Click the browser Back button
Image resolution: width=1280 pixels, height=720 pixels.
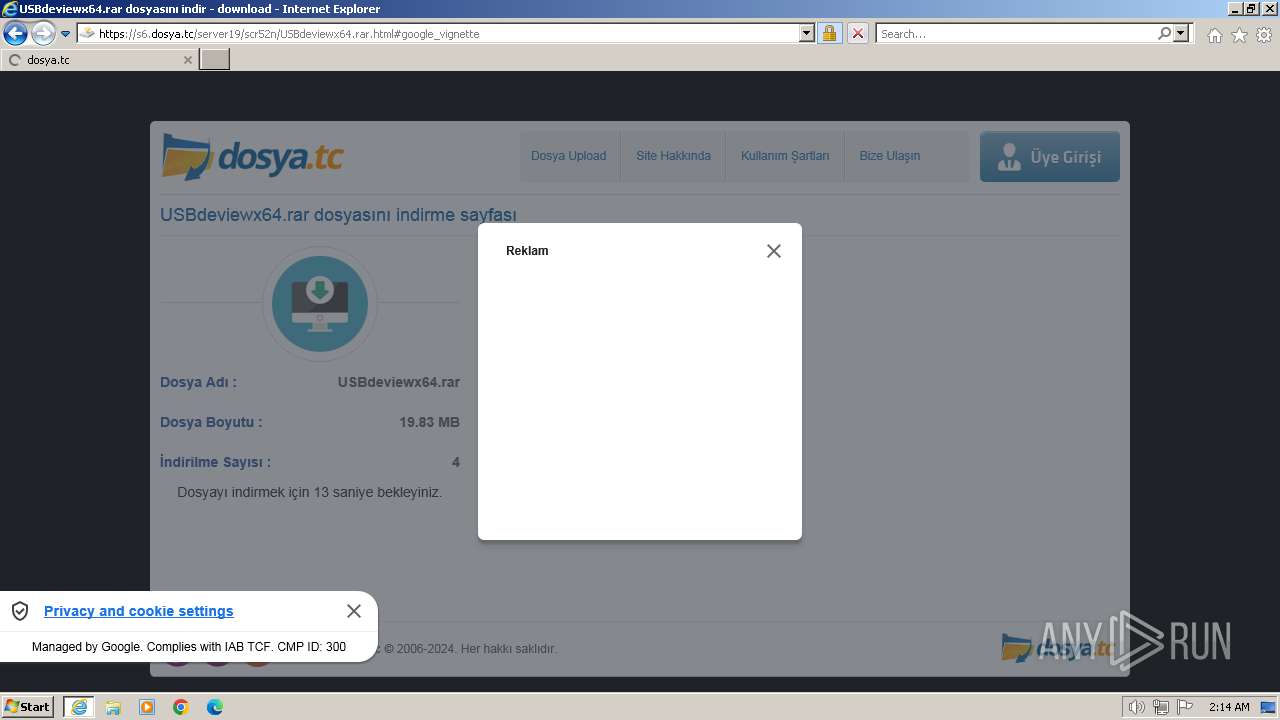point(16,34)
